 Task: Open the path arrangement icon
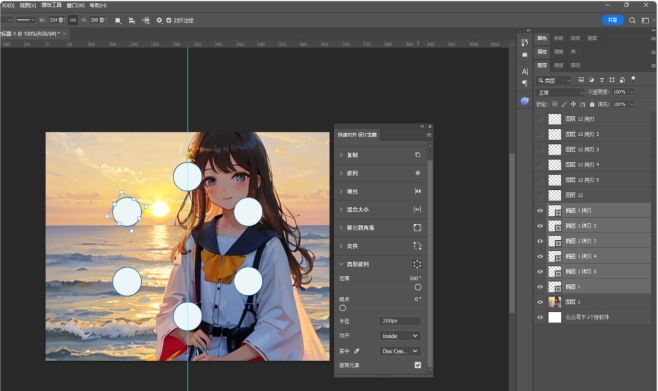point(146,20)
